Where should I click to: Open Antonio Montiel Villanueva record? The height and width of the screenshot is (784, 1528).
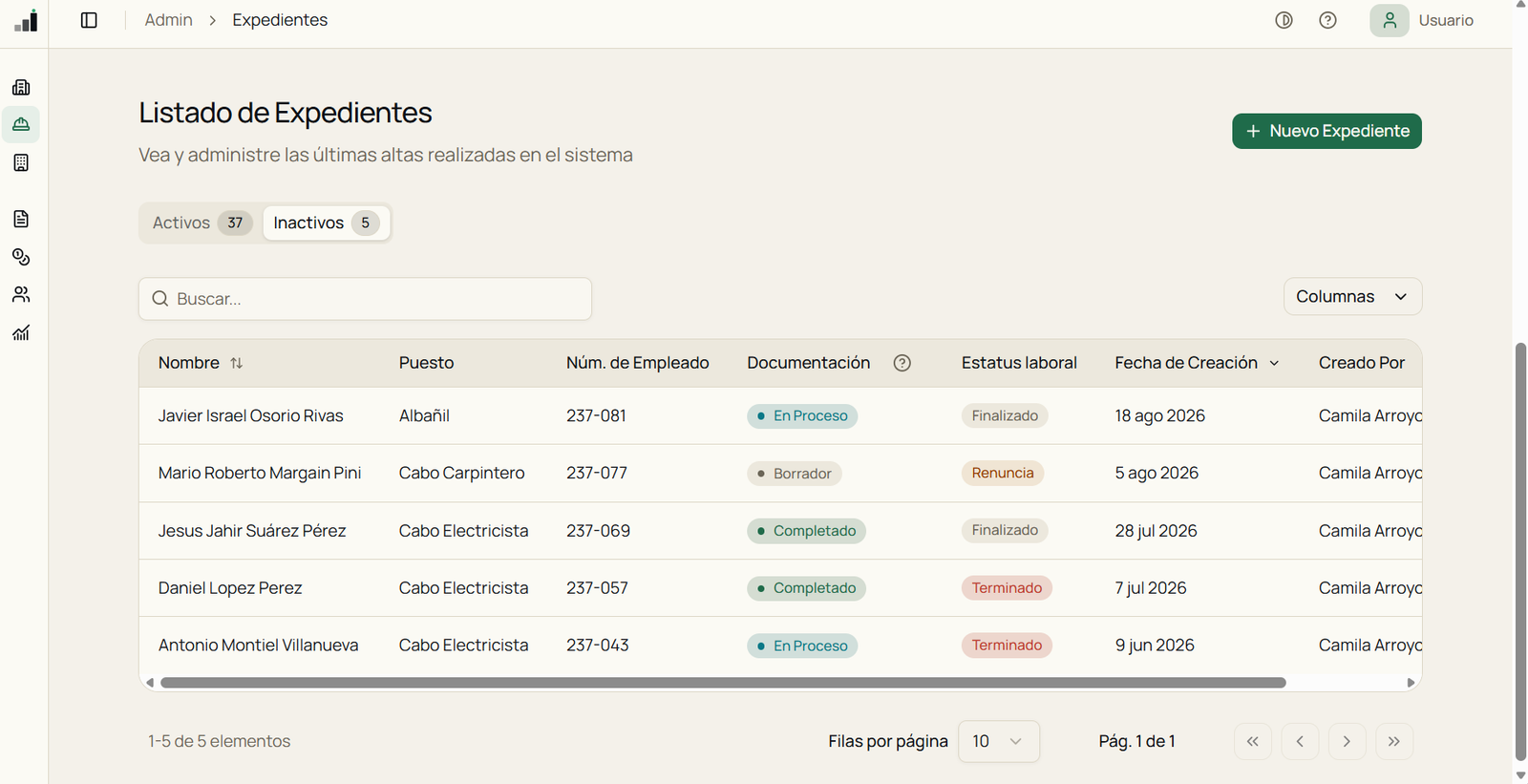(259, 645)
